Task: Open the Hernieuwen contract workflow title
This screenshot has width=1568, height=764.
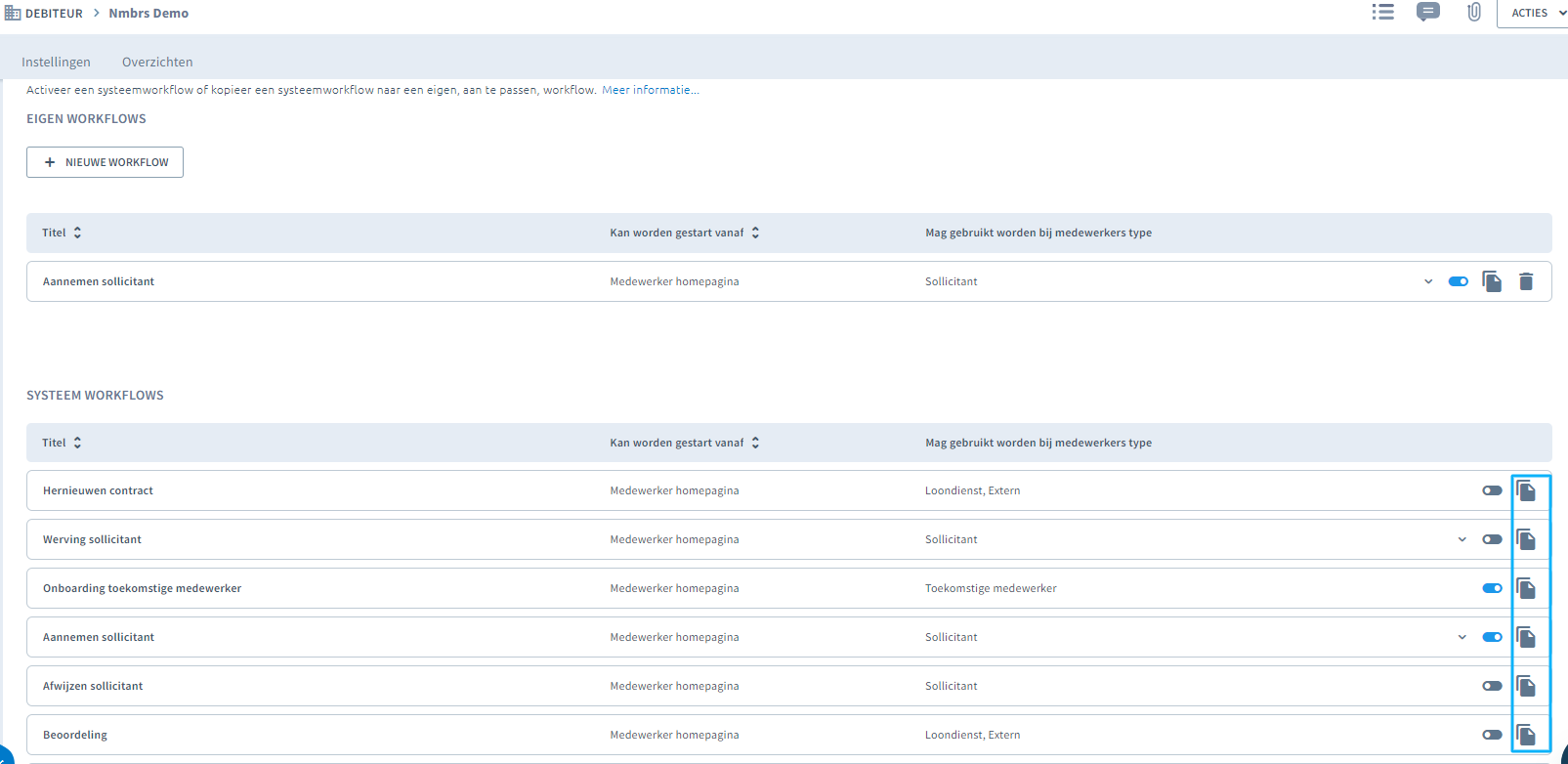Action: pos(98,490)
